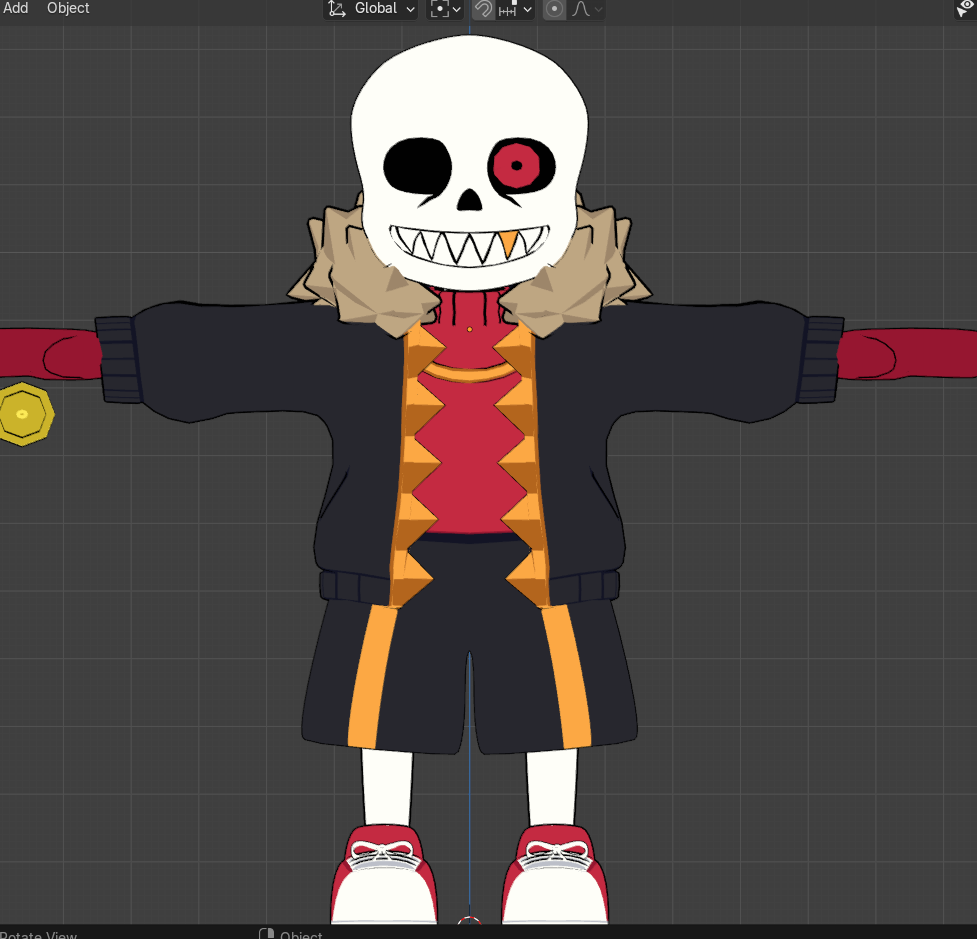Click the orange origin dot on the neck
Viewport: 977px width, 939px height.
[x=469, y=329]
